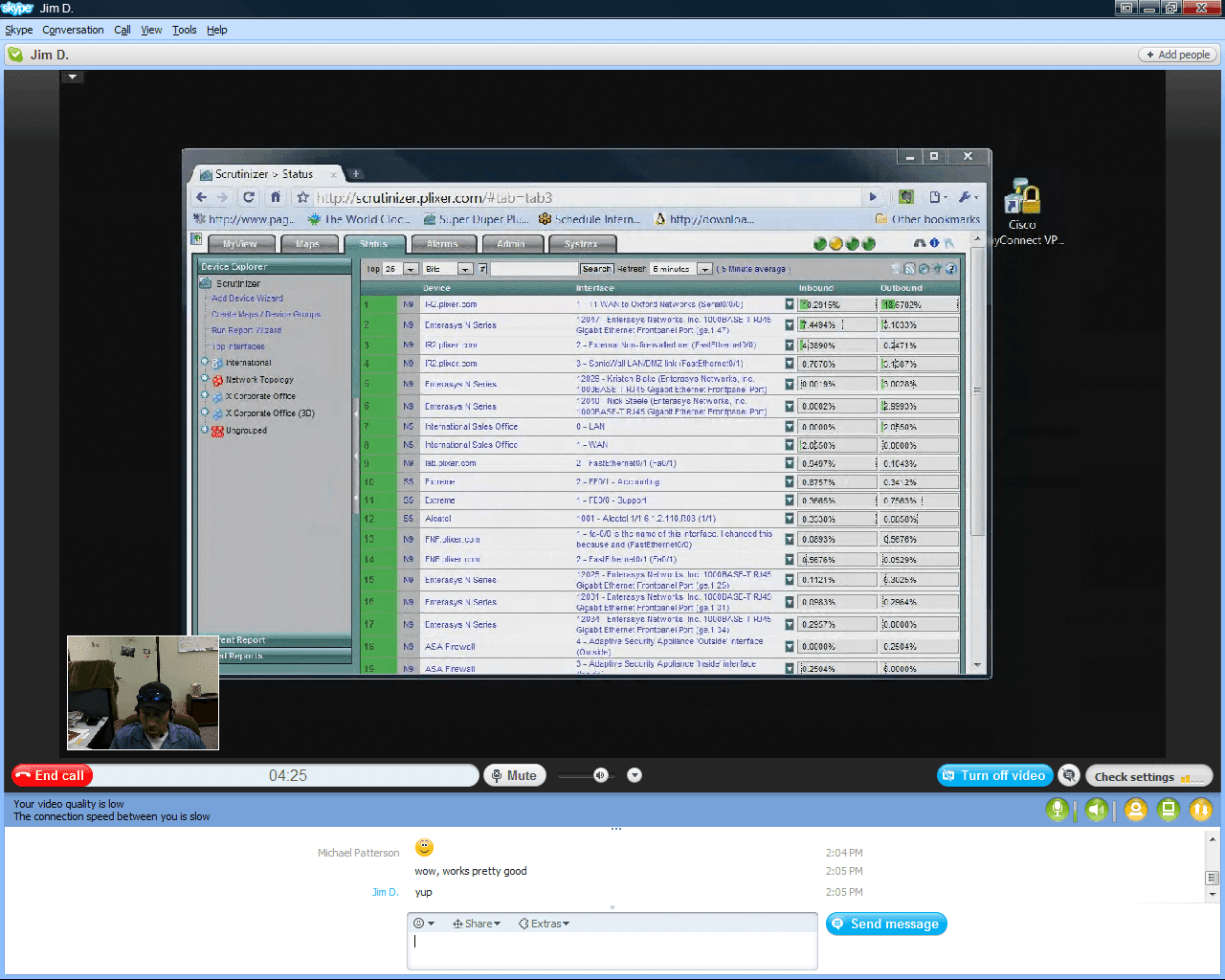Switch to the Alarms tab in Scrutinizer
This screenshot has height=980, width=1225.
pos(444,244)
